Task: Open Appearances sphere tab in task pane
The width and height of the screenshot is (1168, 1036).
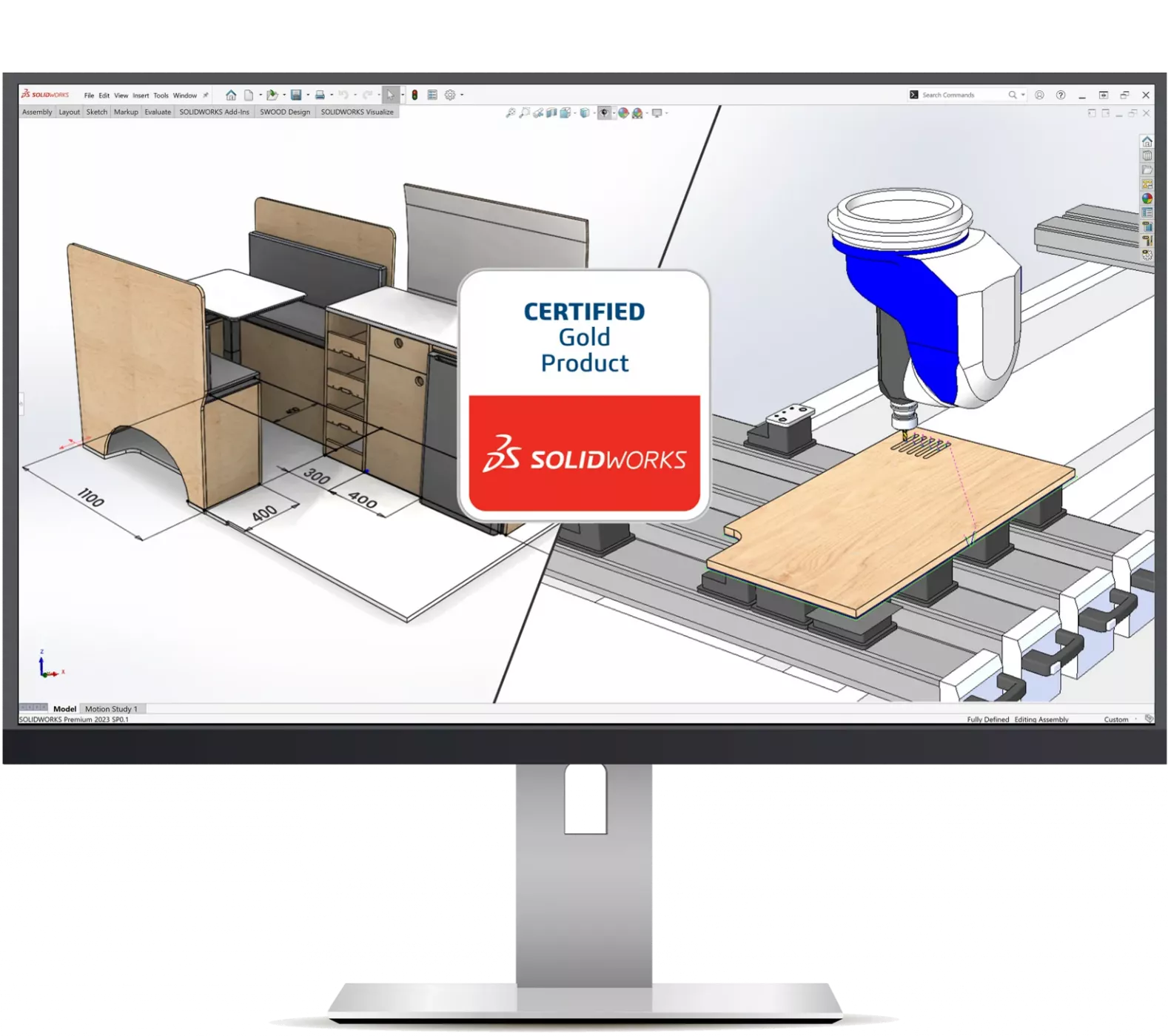Action: [1147, 198]
